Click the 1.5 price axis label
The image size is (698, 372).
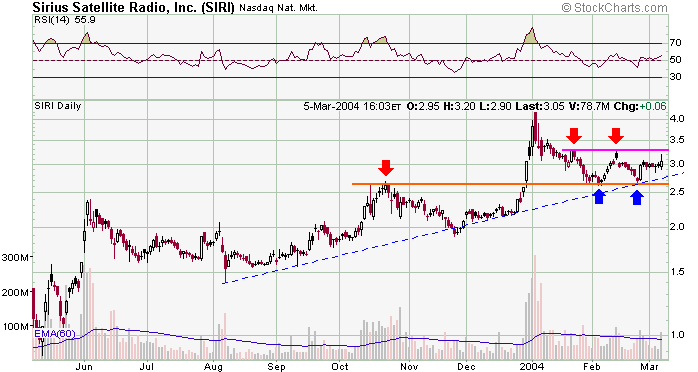[677, 271]
